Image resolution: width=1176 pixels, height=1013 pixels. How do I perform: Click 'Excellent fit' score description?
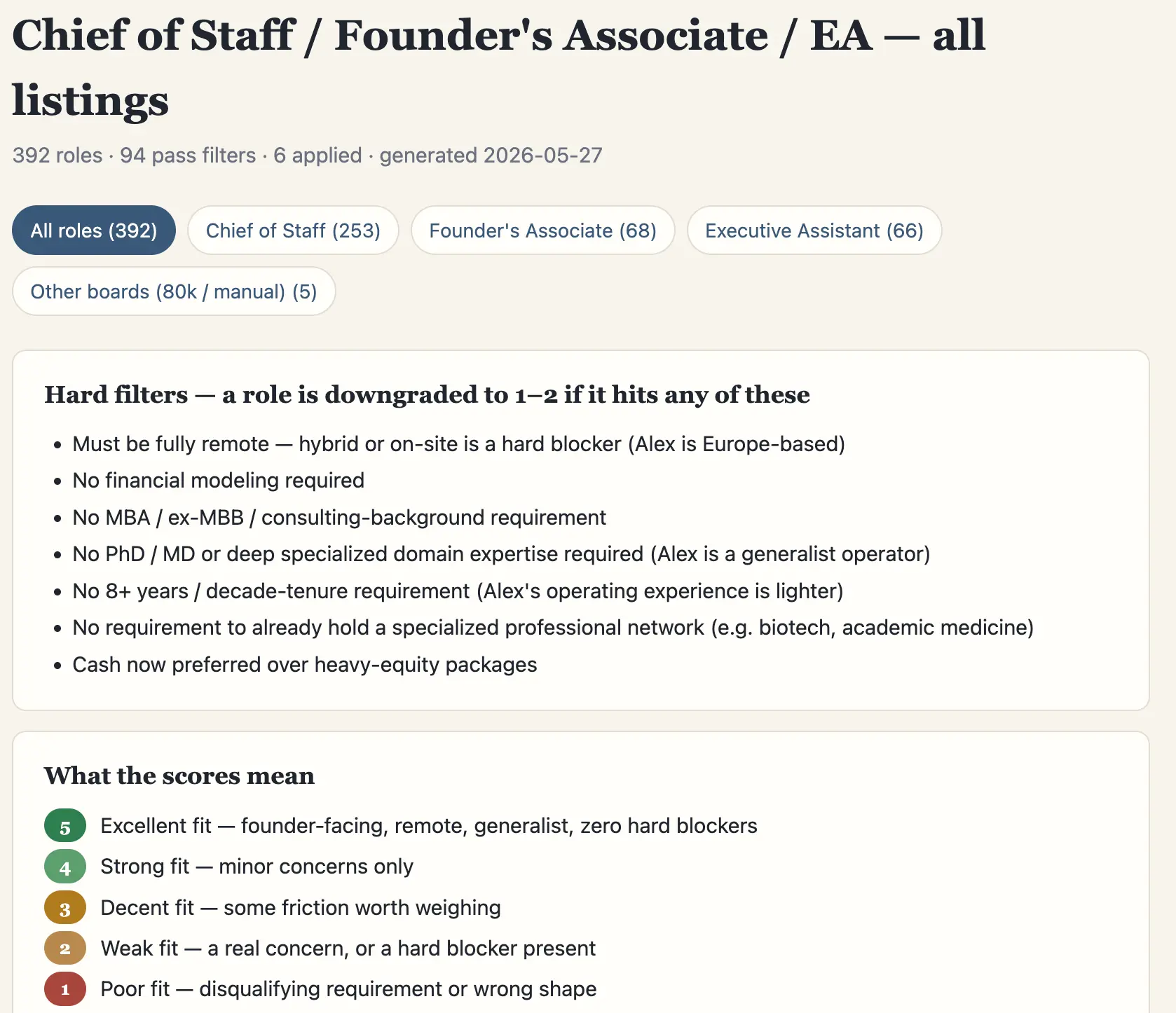click(429, 826)
